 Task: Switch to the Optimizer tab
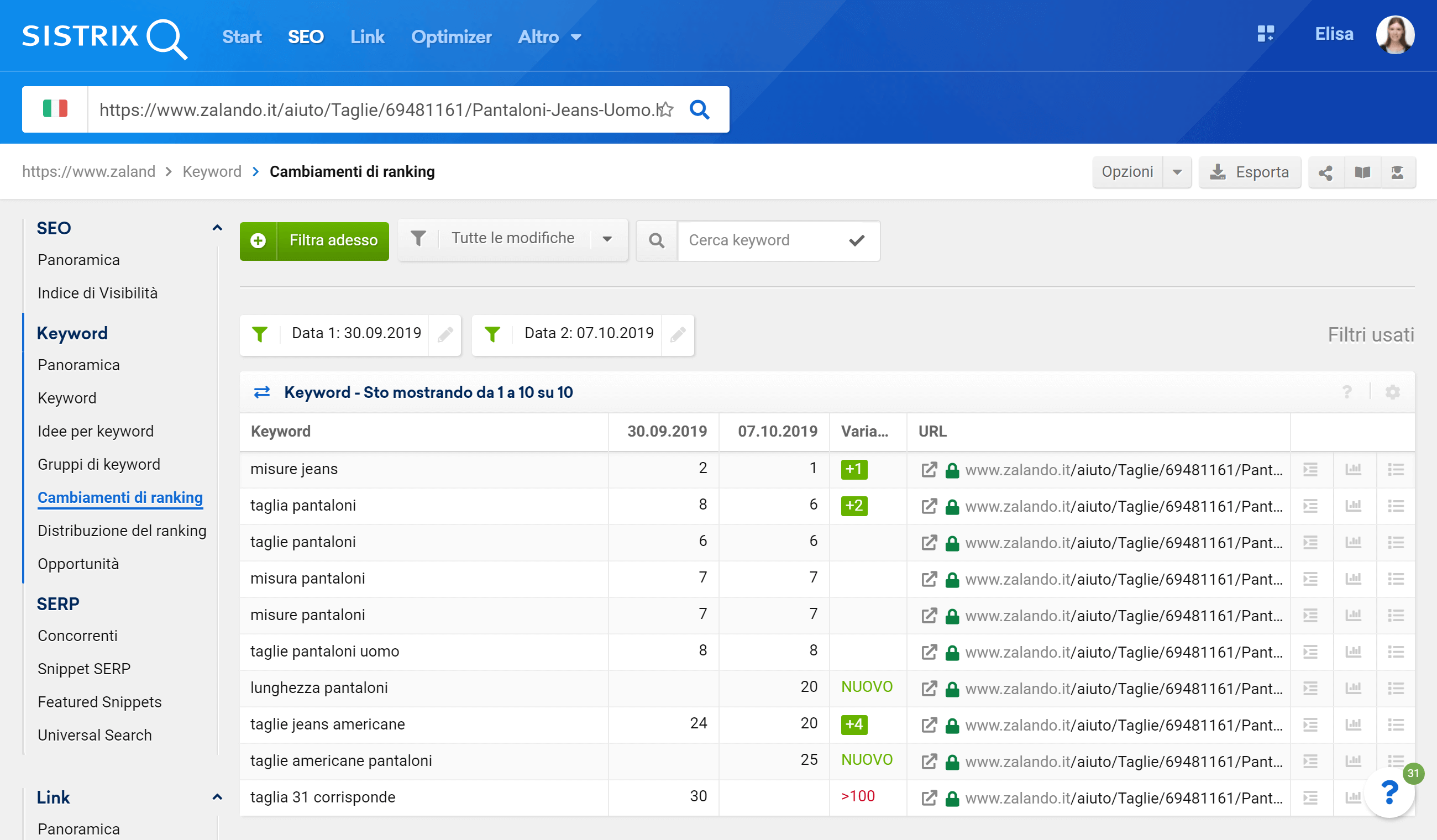(451, 37)
